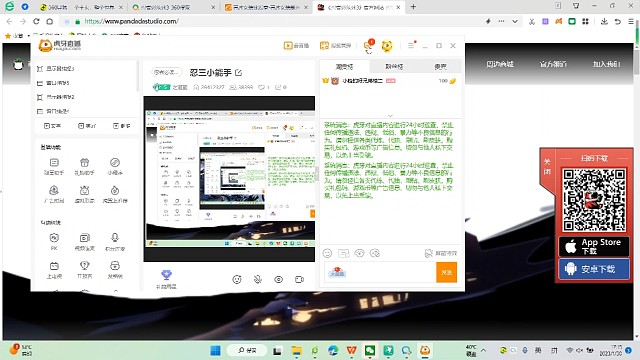
Task: Open the message icon with red badge in Huya
Action: pos(369,46)
